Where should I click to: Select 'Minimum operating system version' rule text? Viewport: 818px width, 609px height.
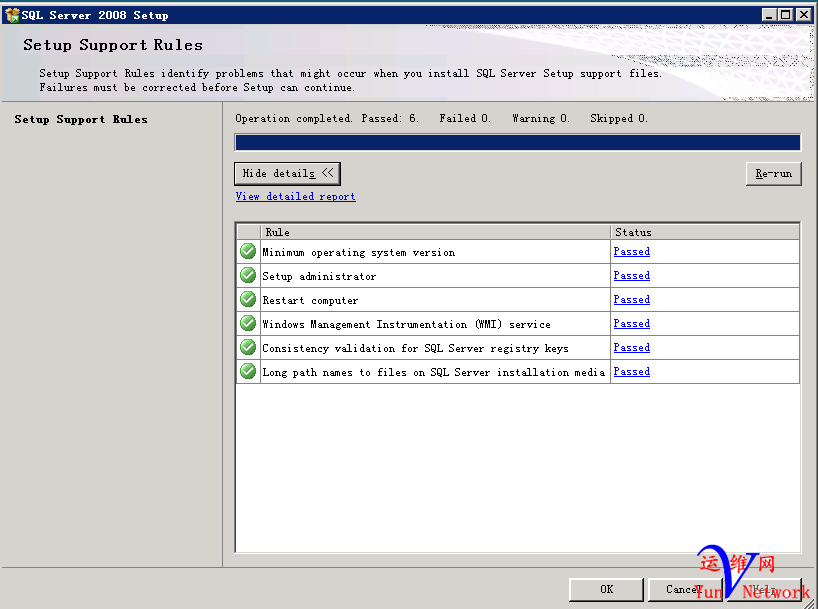click(x=358, y=253)
